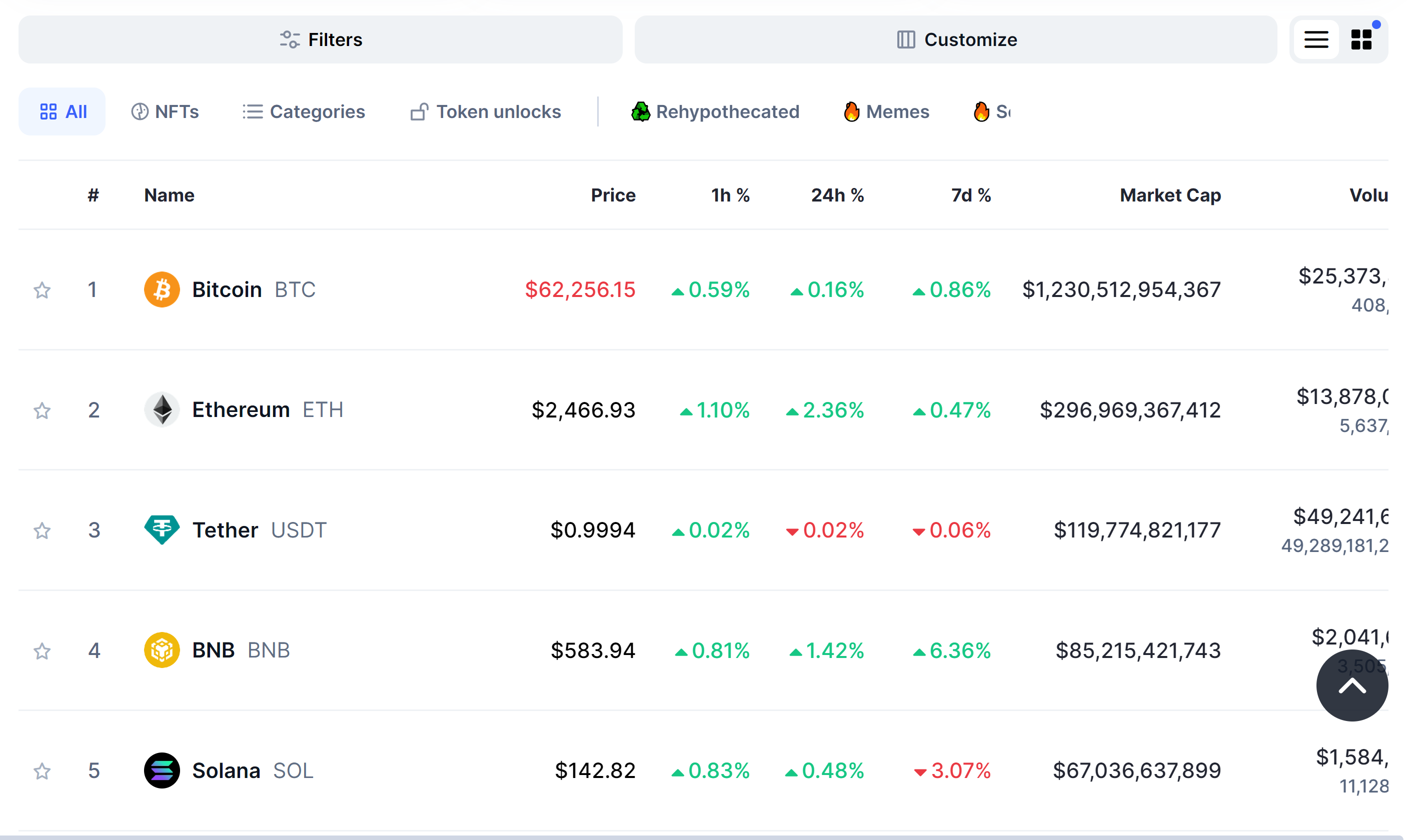This screenshot has width=1407, height=840.
Task: Add Ethereum to watchlist star
Action: (x=42, y=410)
